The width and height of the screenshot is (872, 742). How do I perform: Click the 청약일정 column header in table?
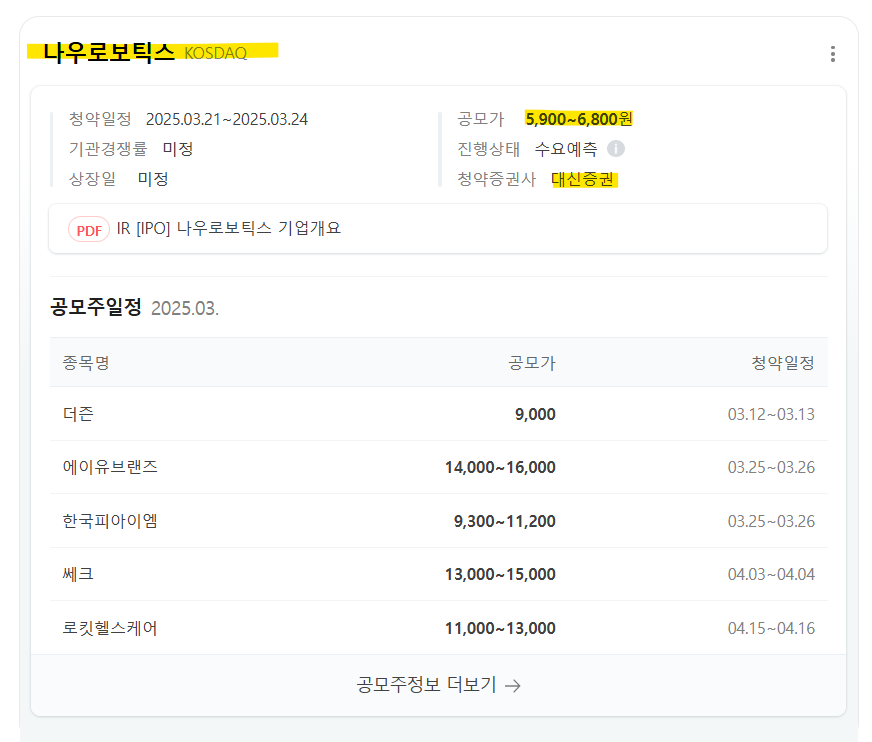pyautogui.click(x=783, y=363)
